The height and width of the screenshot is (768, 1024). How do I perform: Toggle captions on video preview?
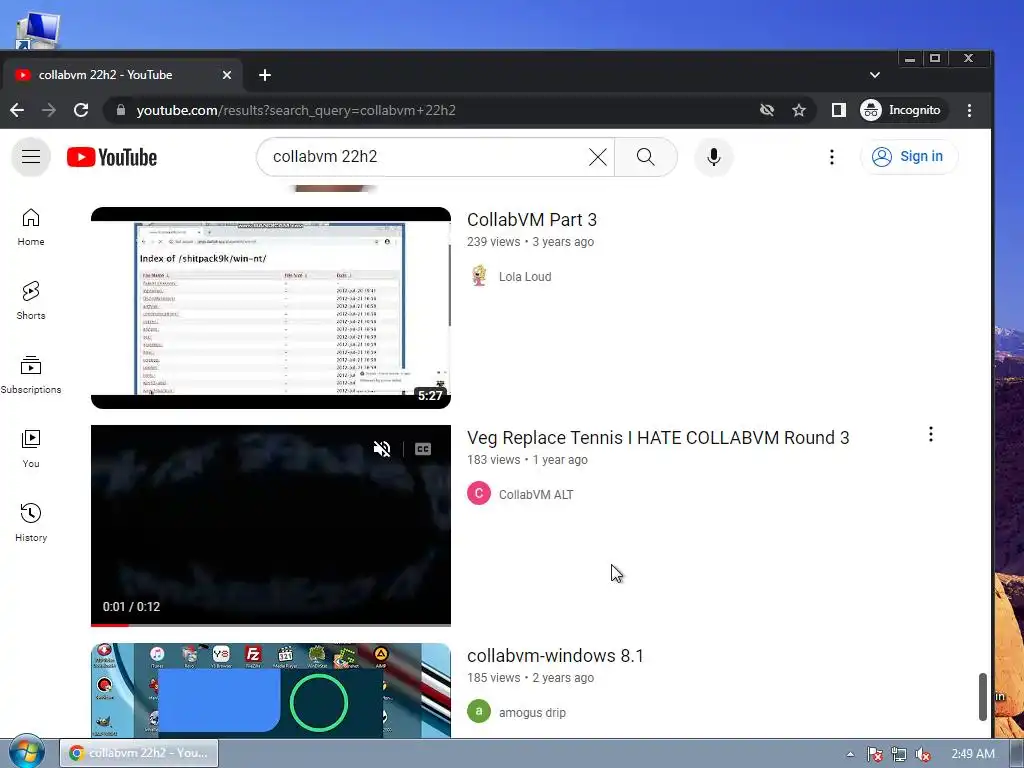click(423, 449)
